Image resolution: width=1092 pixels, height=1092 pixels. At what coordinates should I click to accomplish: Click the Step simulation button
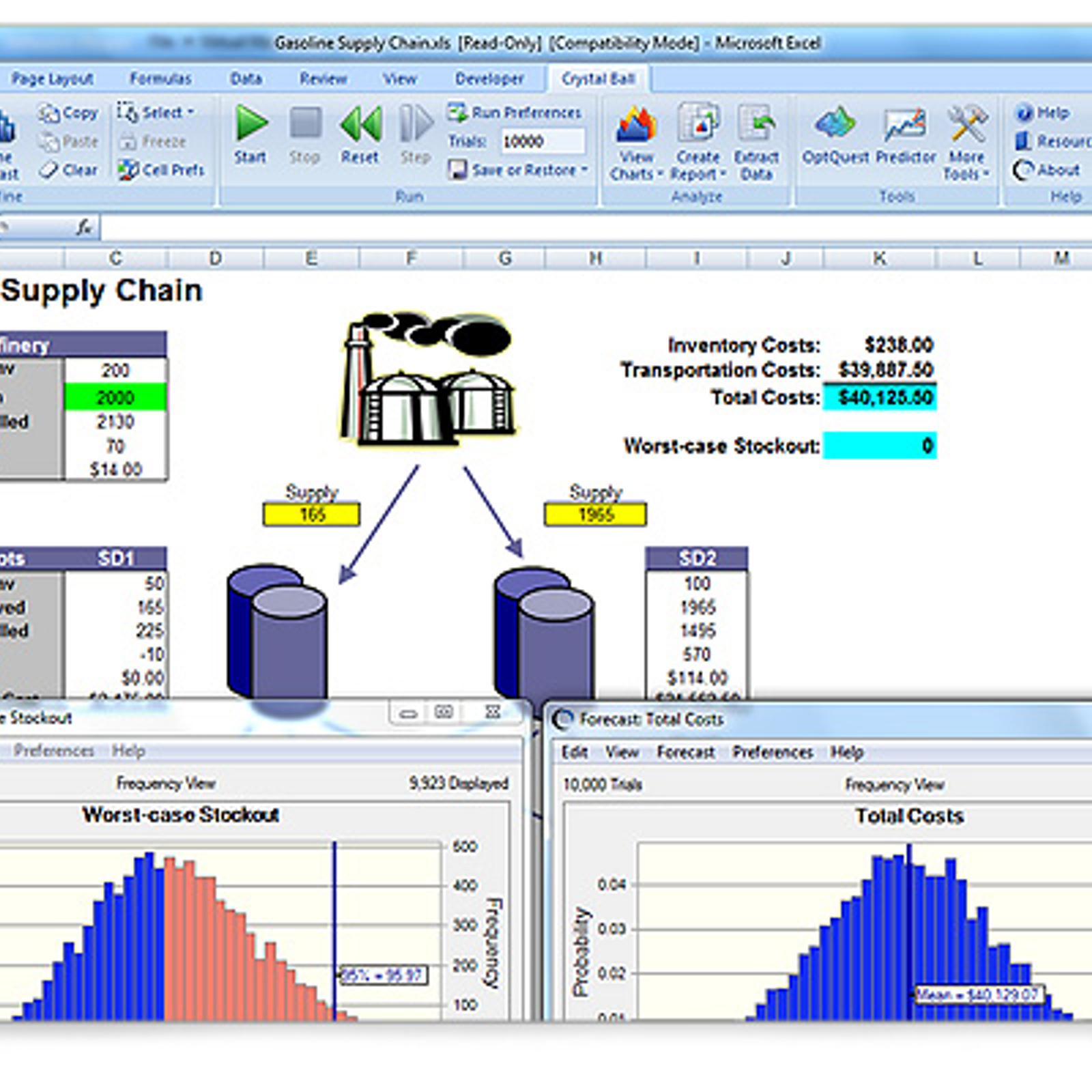(x=415, y=134)
